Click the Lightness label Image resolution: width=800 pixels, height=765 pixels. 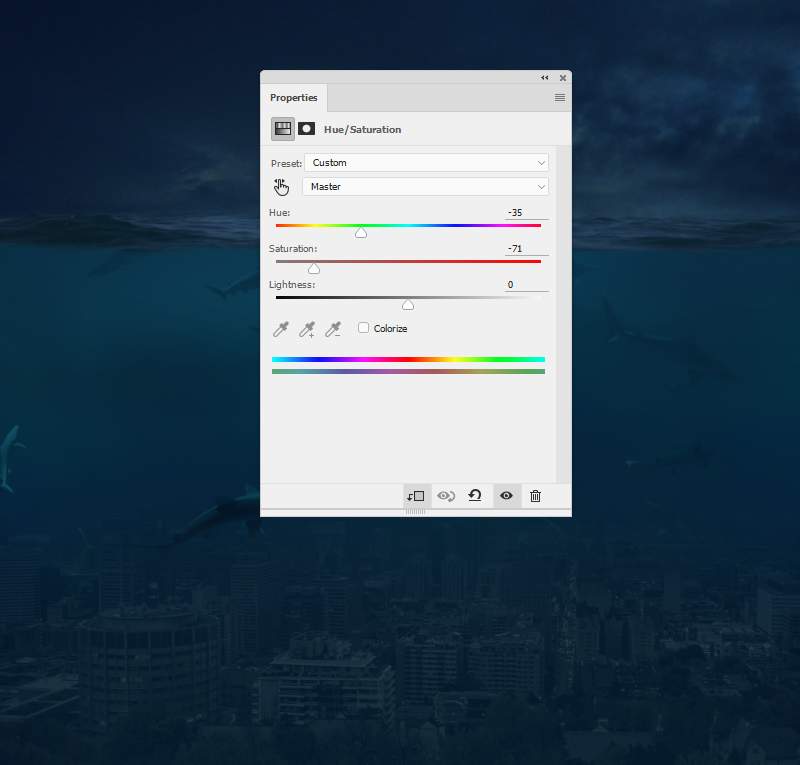(292, 285)
